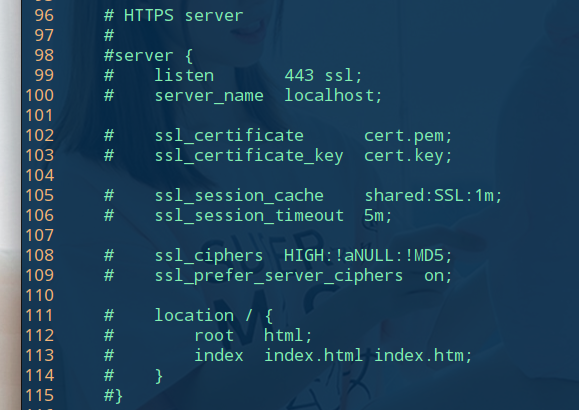The width and height of the screenshot is (579, 410).
Task: Click 'location / {' on line 111
Action: pos(213,315)
